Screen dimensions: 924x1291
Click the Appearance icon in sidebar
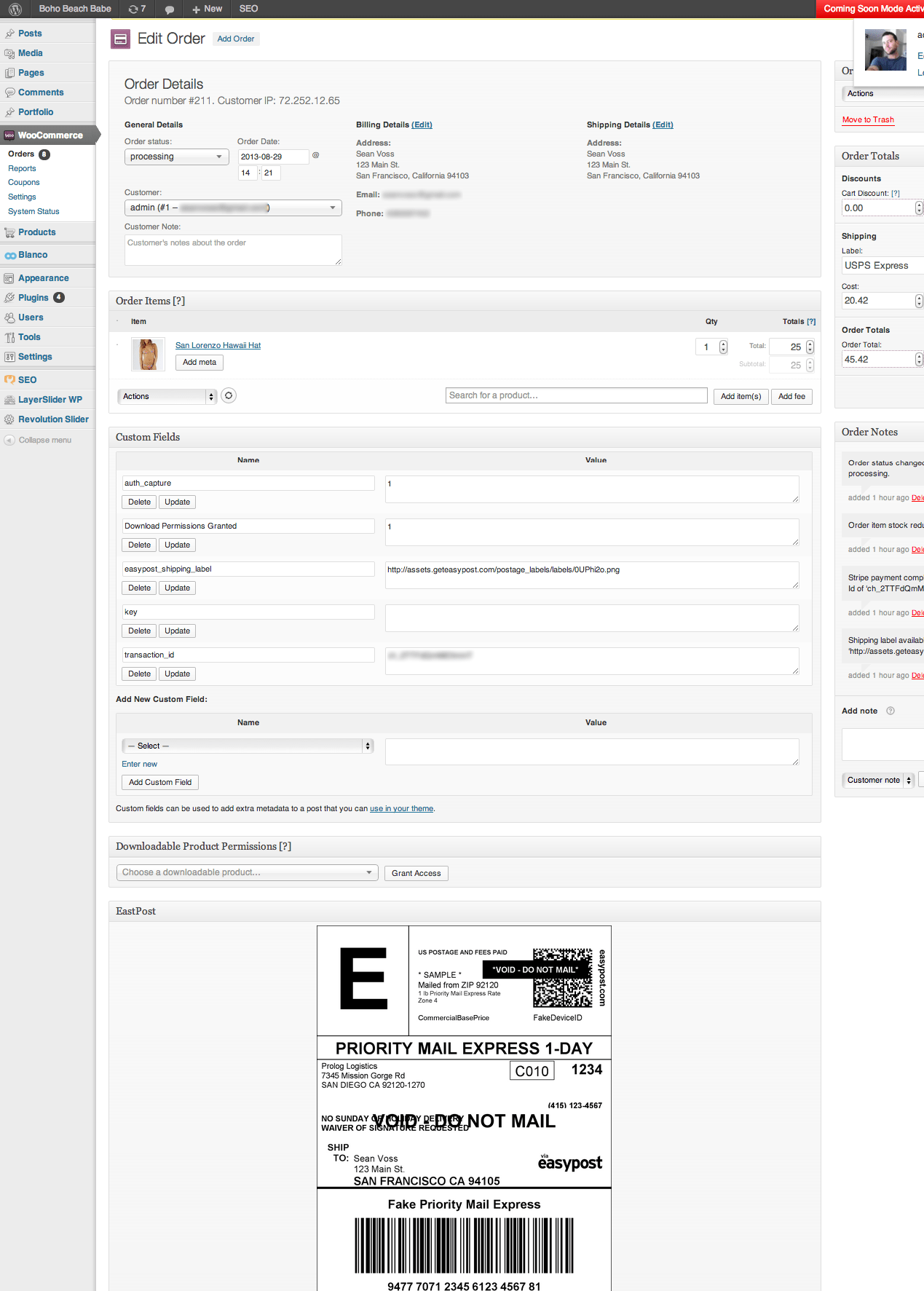click(x=9, y=278)
